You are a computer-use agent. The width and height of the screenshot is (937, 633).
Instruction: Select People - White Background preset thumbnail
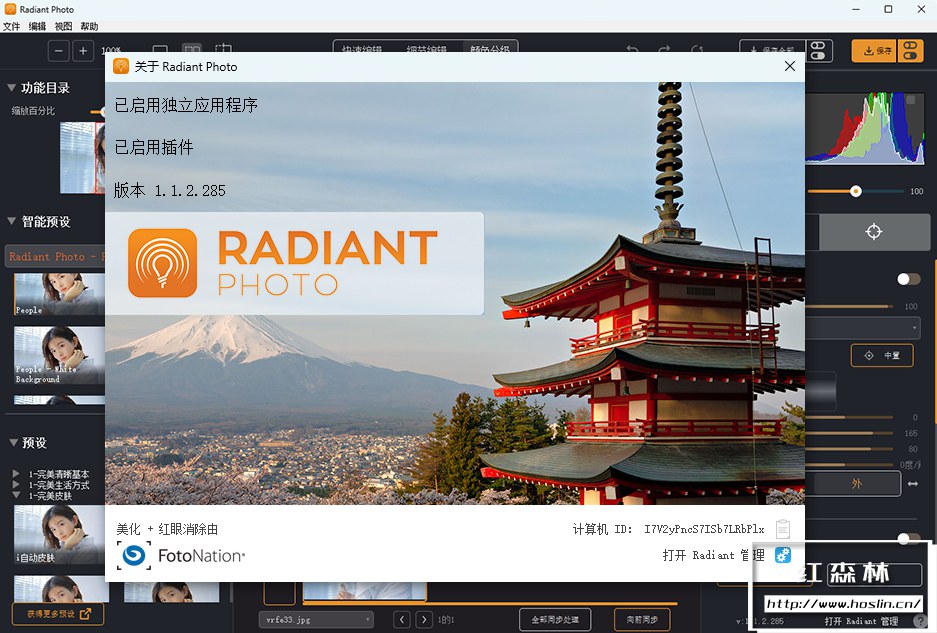[x=59, y=355]
